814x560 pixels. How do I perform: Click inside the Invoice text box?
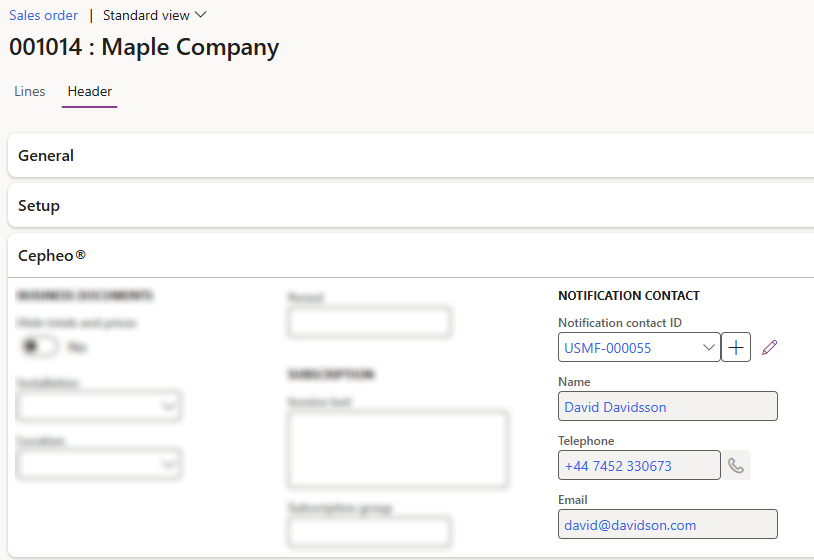click(x=397, y=448)
